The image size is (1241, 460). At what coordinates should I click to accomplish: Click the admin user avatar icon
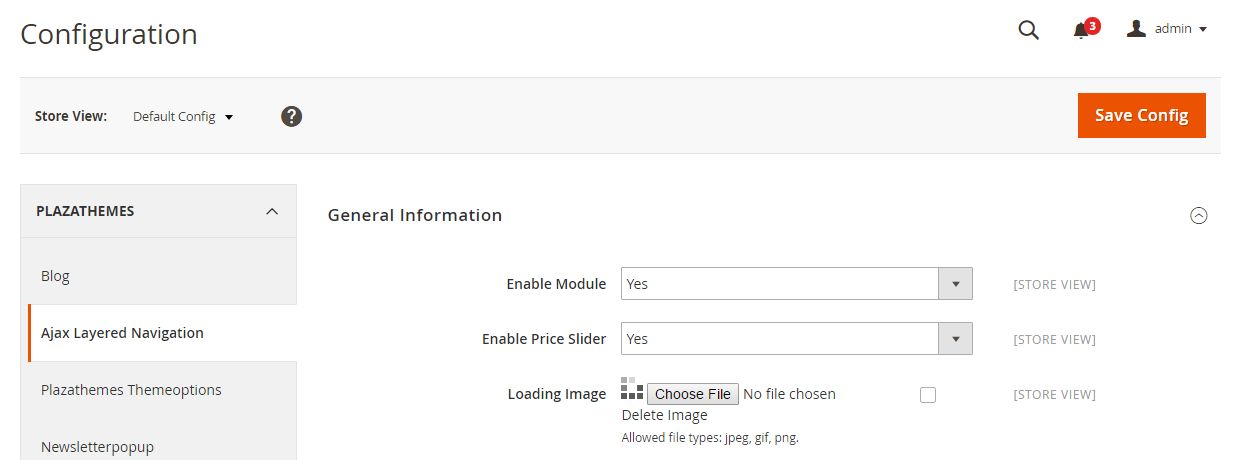[1136, 29]
